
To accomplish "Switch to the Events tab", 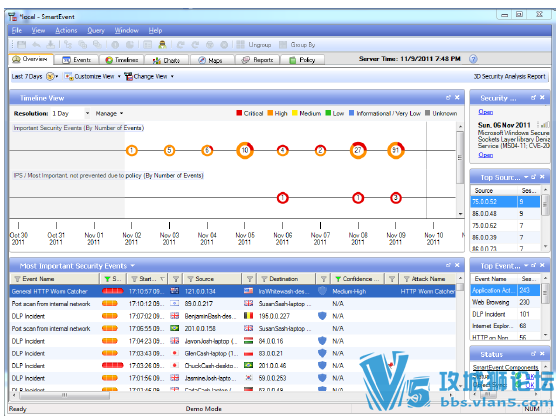I will click(x=77, y=60).
